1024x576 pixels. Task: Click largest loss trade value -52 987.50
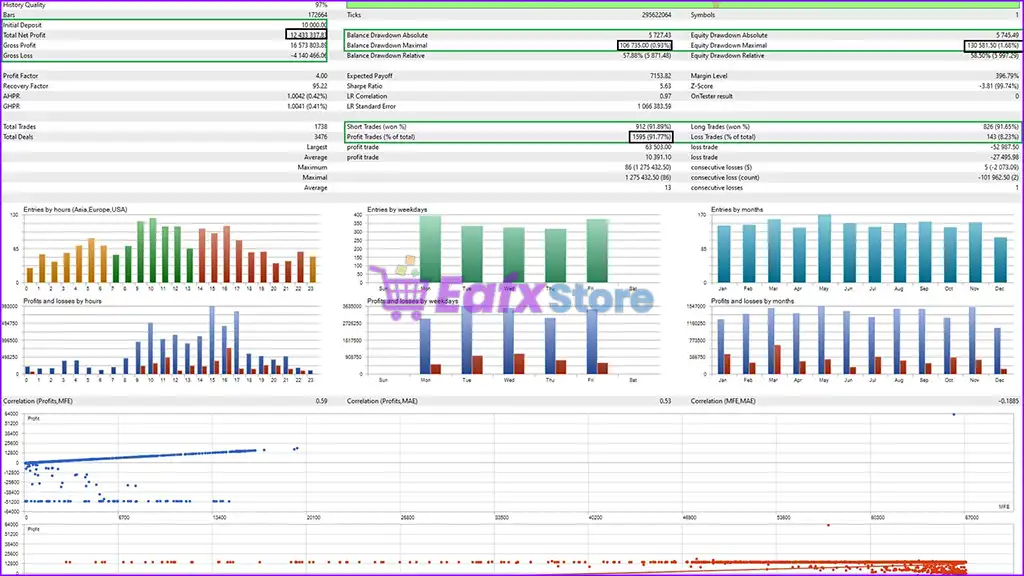click(x=1004, y=147)
